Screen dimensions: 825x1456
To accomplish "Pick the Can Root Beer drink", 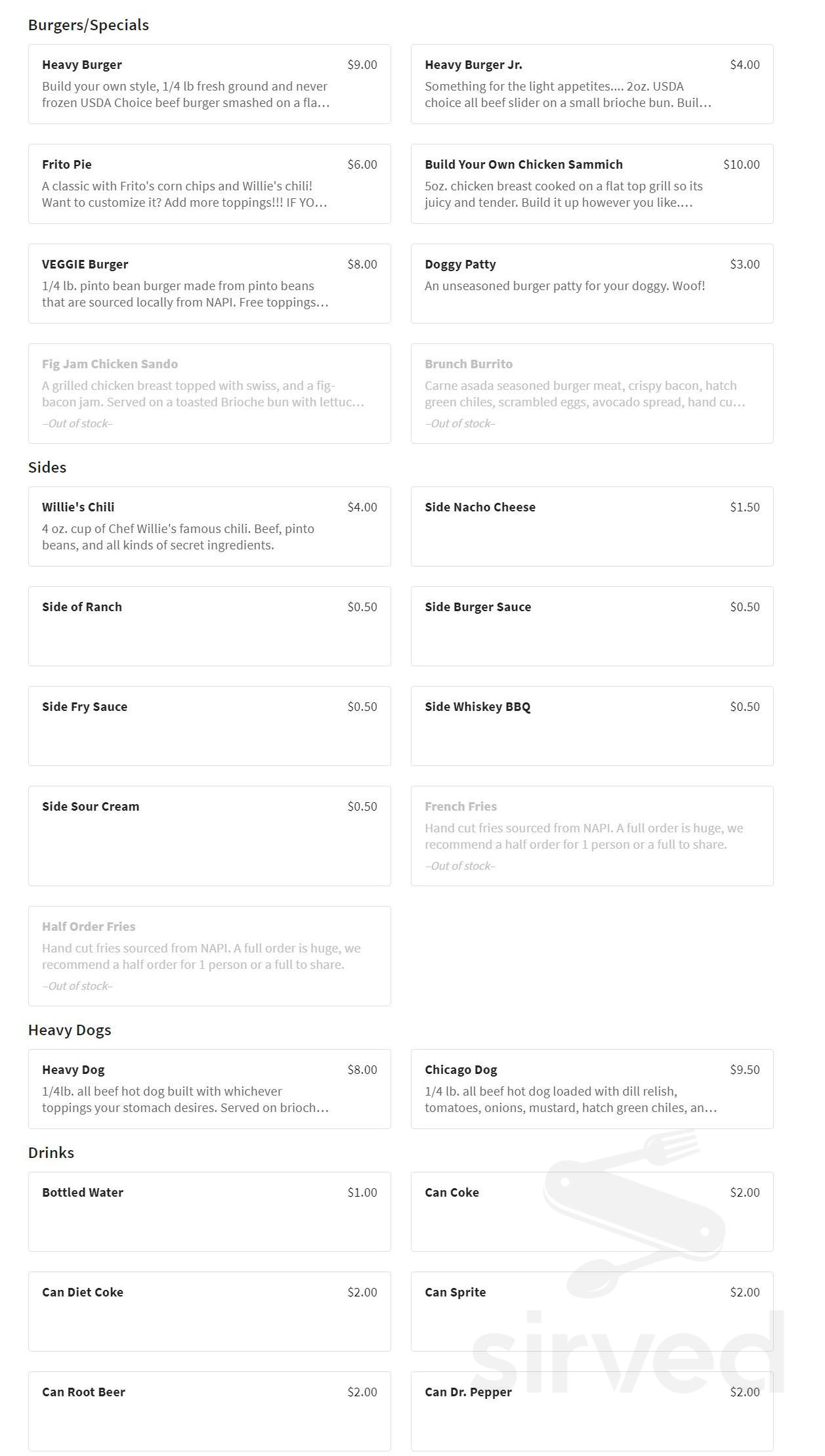I will pyautogui.click(x=209, y=1411).
